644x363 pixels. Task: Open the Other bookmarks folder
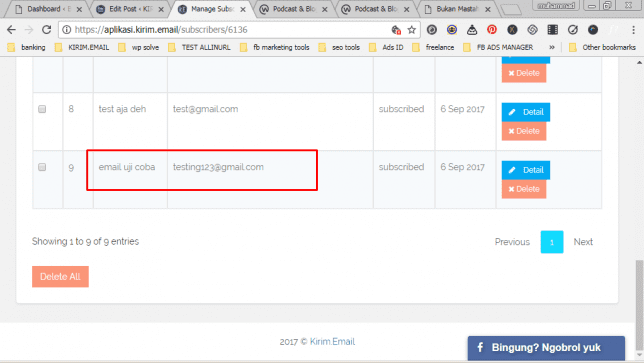pyautogui.click(x=603, y=47)
